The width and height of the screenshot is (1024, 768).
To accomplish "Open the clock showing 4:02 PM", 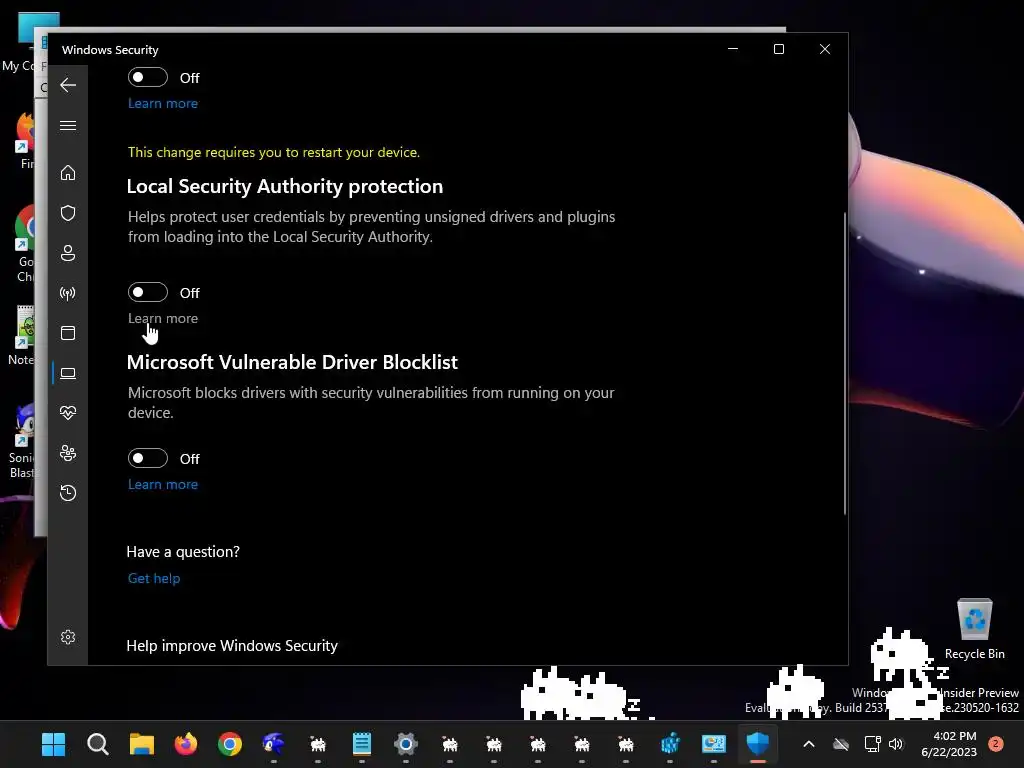I will tap(949, 744).
